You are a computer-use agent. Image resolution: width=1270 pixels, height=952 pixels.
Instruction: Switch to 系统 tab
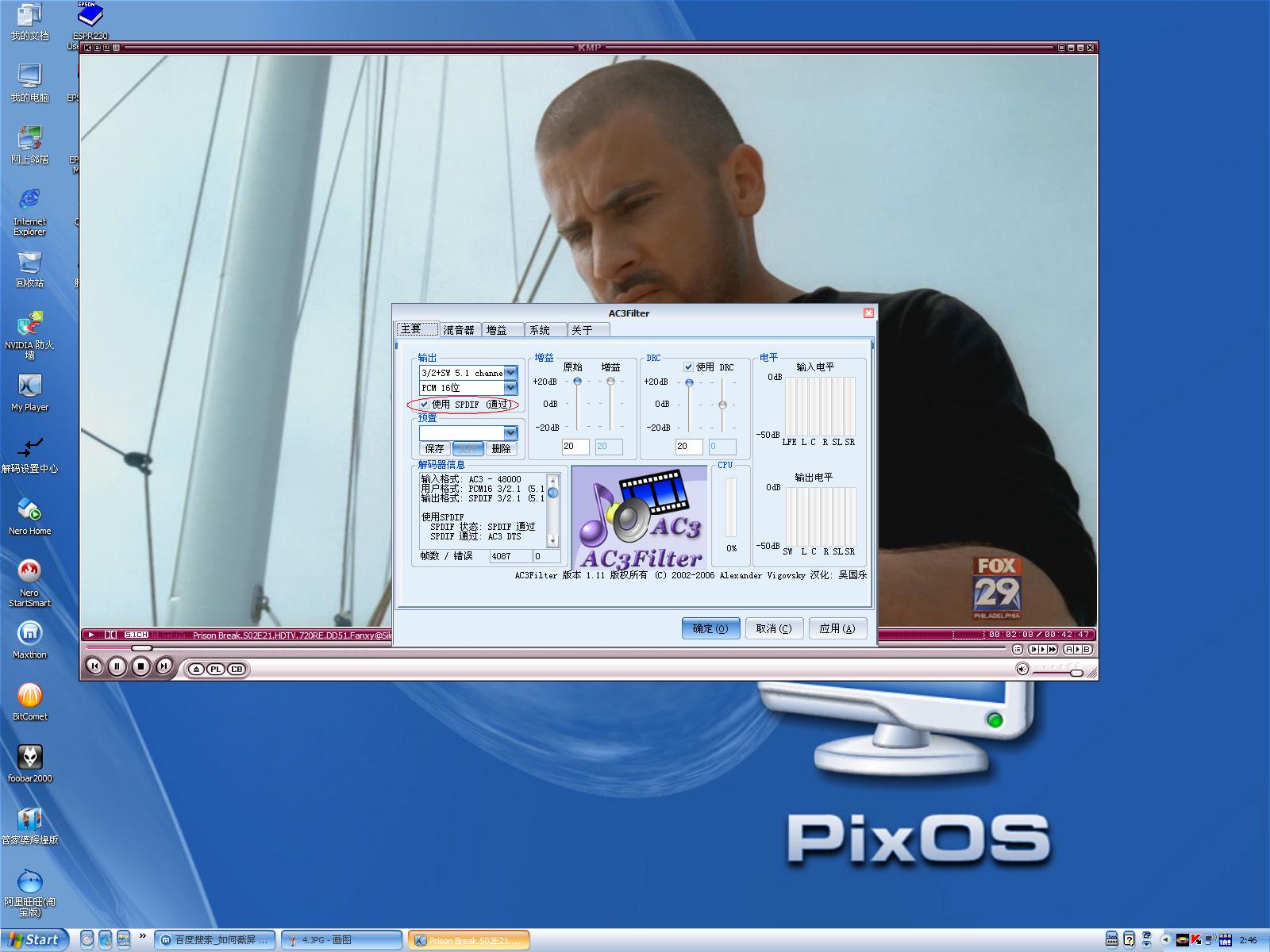click(546, 330)
